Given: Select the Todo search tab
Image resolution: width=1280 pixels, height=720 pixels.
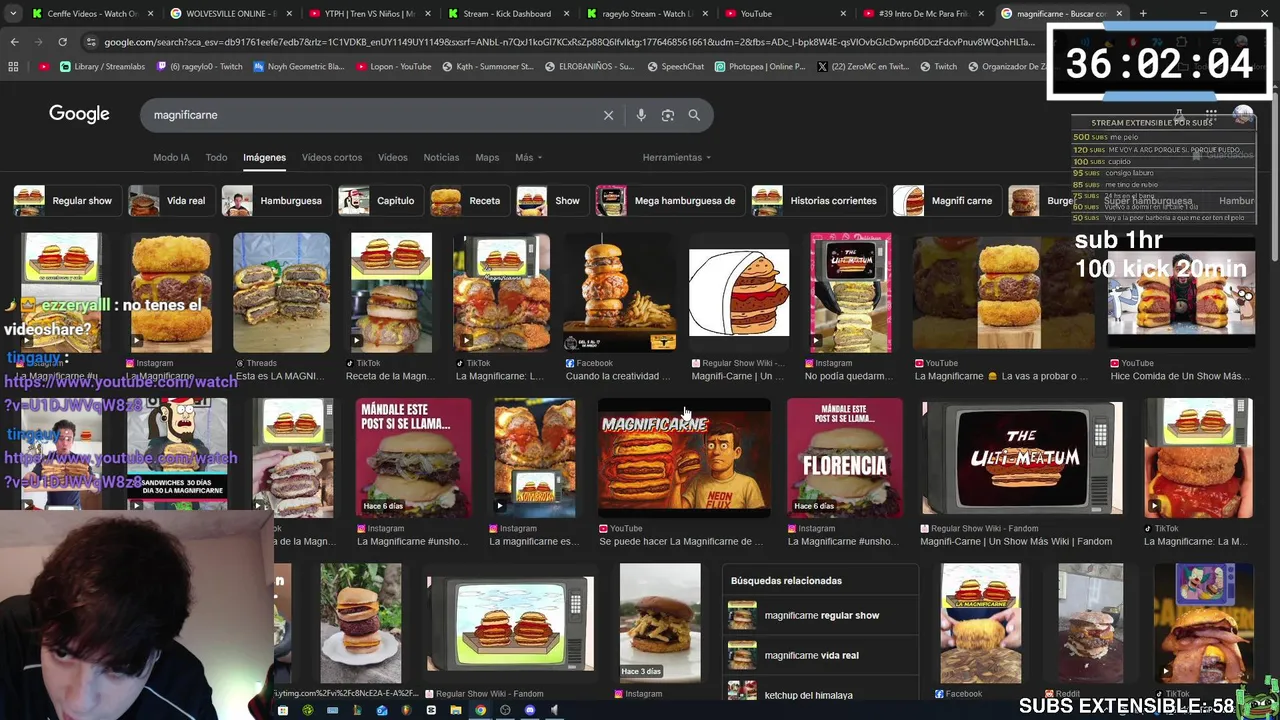Looking at the screenshot, I should coord(216,157).
